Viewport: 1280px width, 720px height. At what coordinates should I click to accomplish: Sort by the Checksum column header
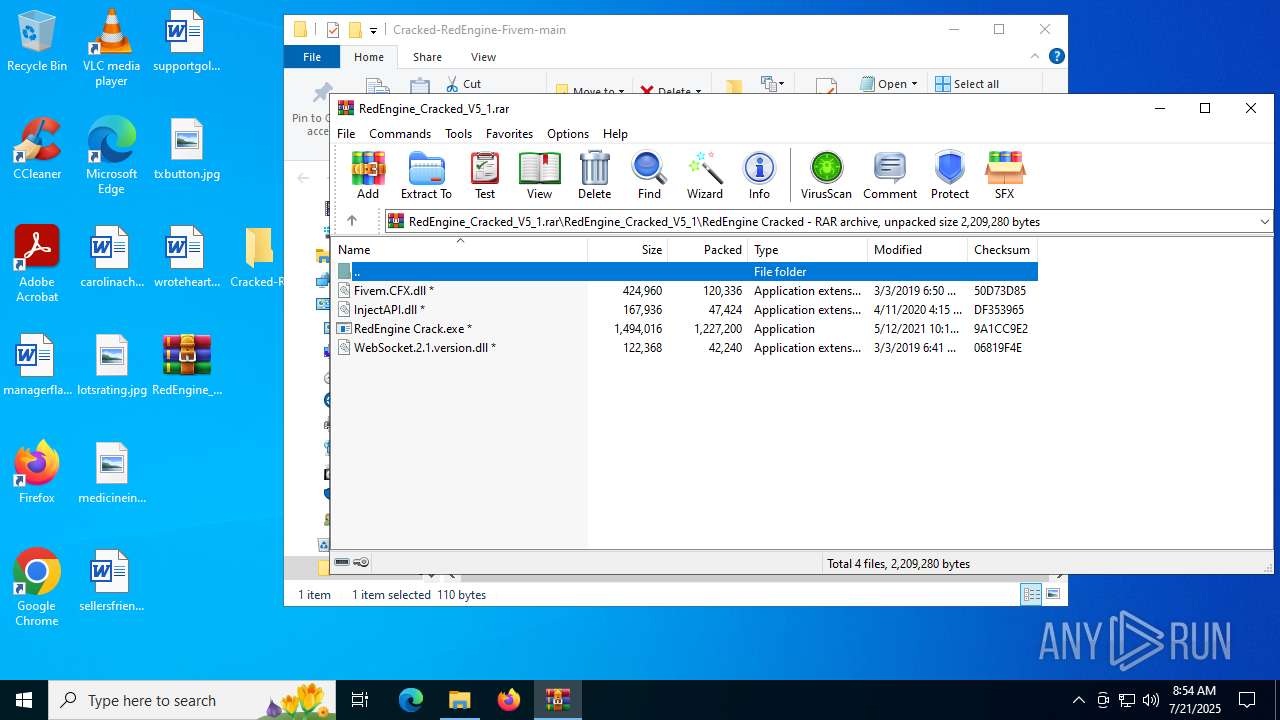(1002, 250)
